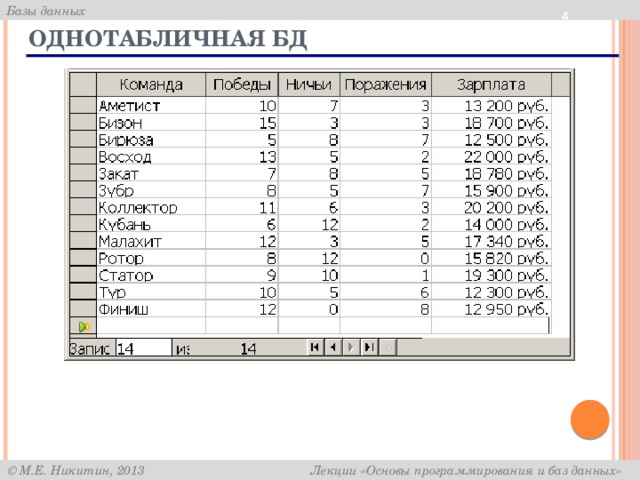Click salary cell '15 900 руб.'
This screenshot has height=480, width=640.
[x=491, y=191]
